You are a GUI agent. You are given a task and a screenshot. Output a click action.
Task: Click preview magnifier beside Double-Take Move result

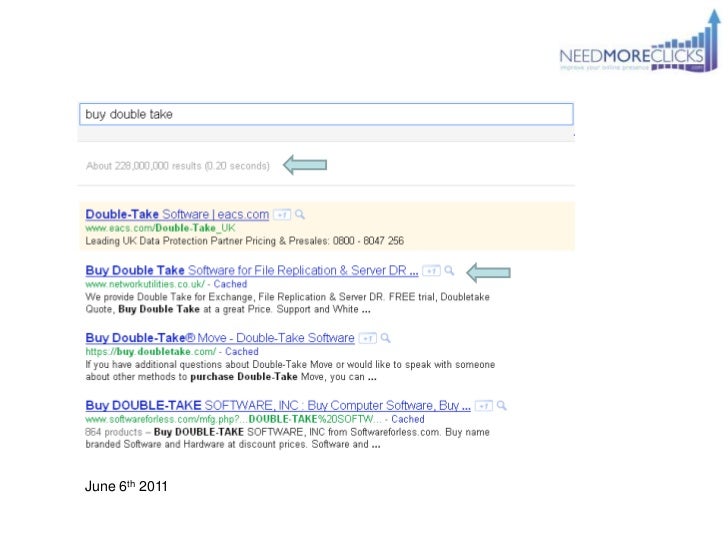[385, 338]
